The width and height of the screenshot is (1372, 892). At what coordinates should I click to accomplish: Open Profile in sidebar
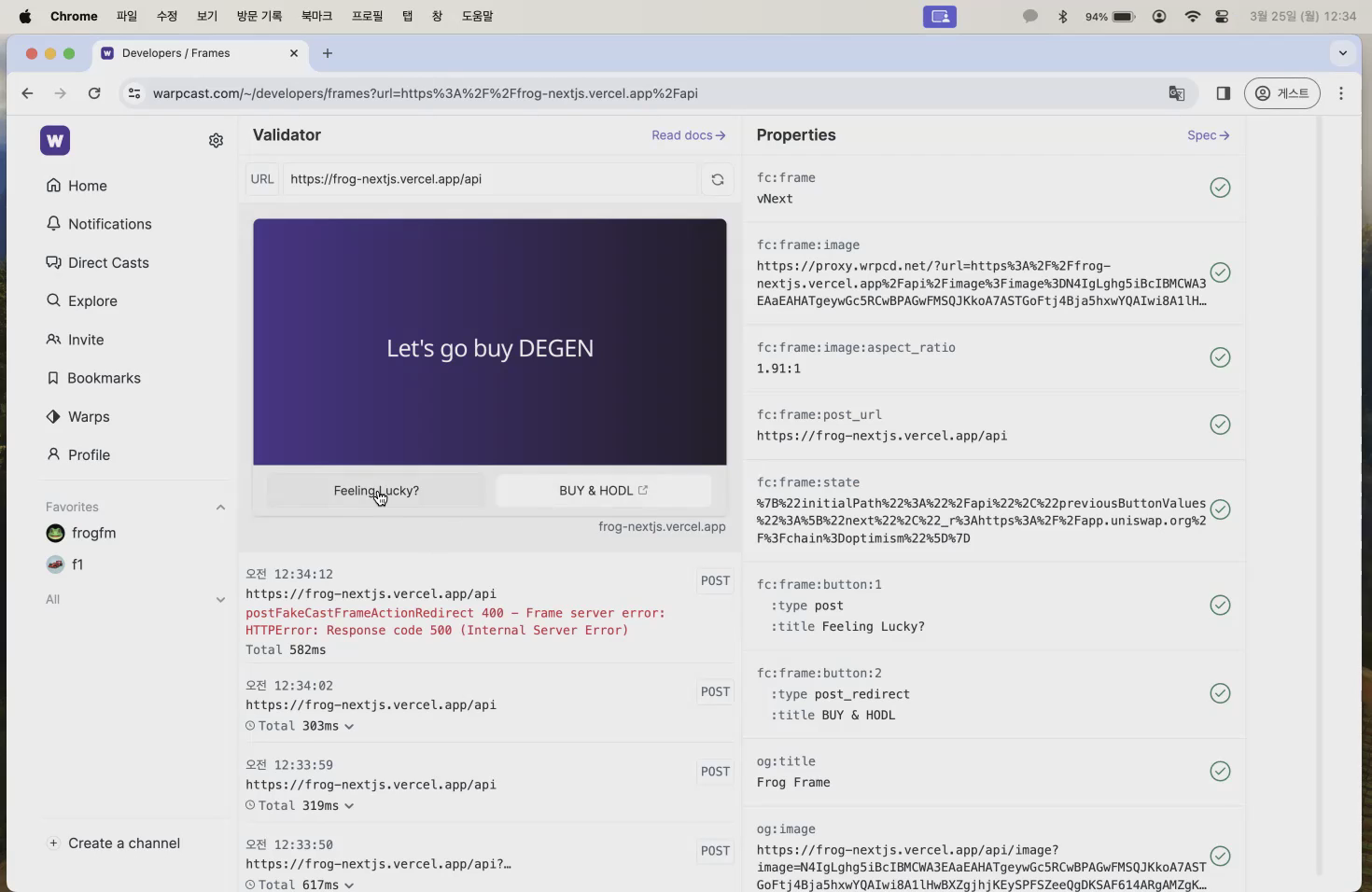point(78,454)
